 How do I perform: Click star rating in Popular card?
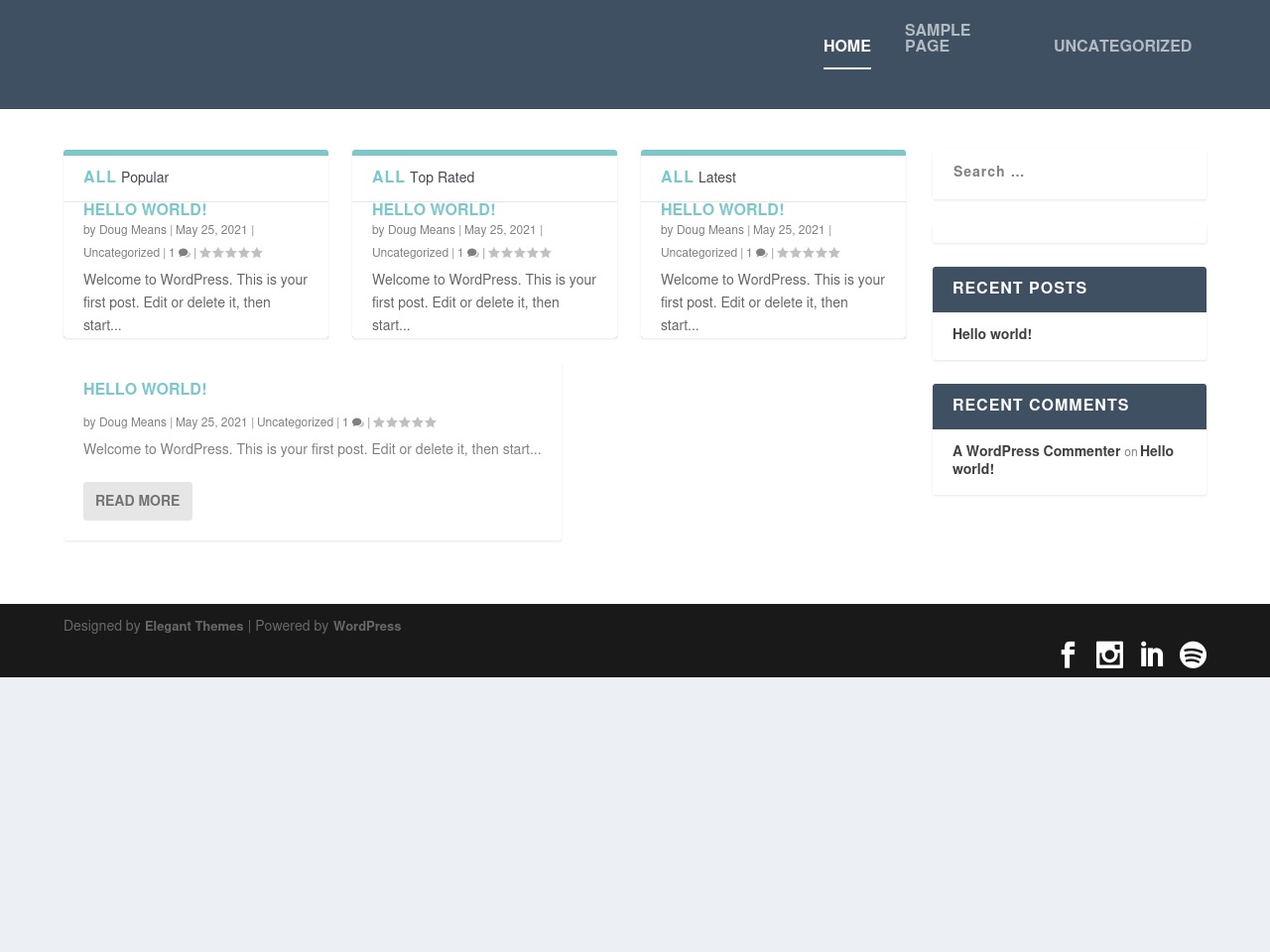tap(231, 253)
